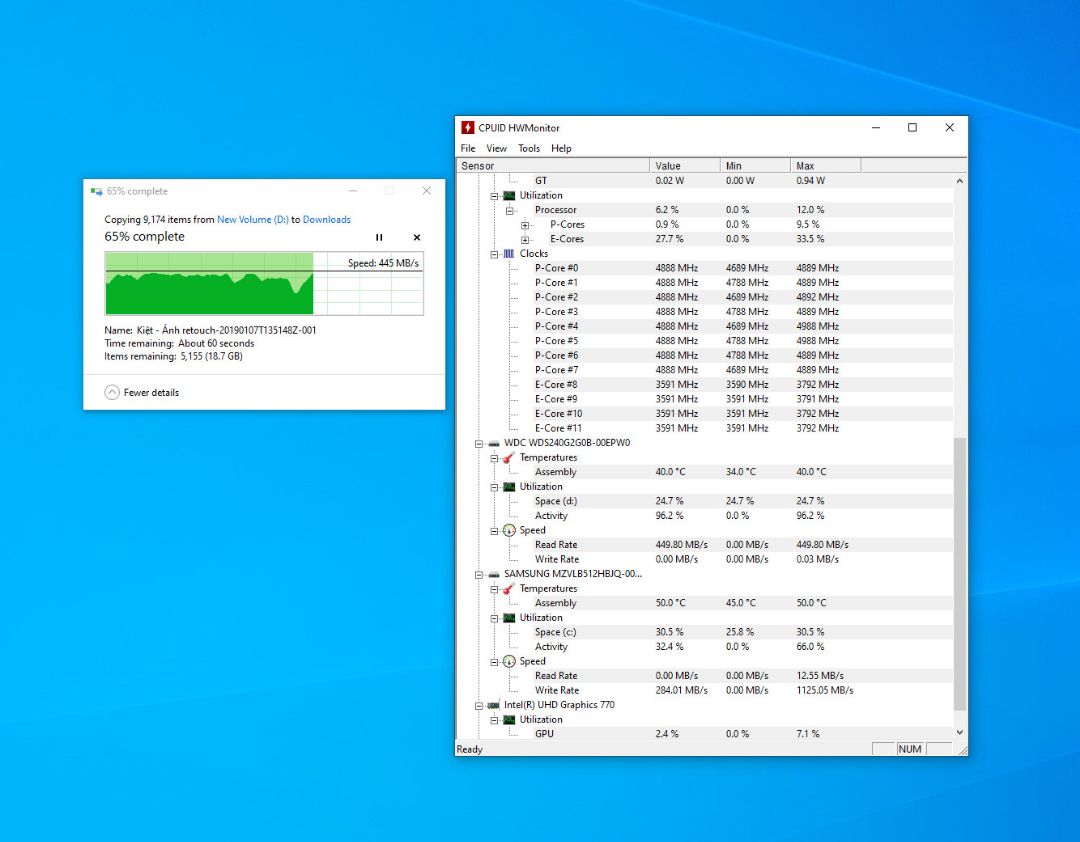Image resolution: width=1080 pixels, height=842 pixels.
Task: Open the Tools menu
Action: click(529, 148)
